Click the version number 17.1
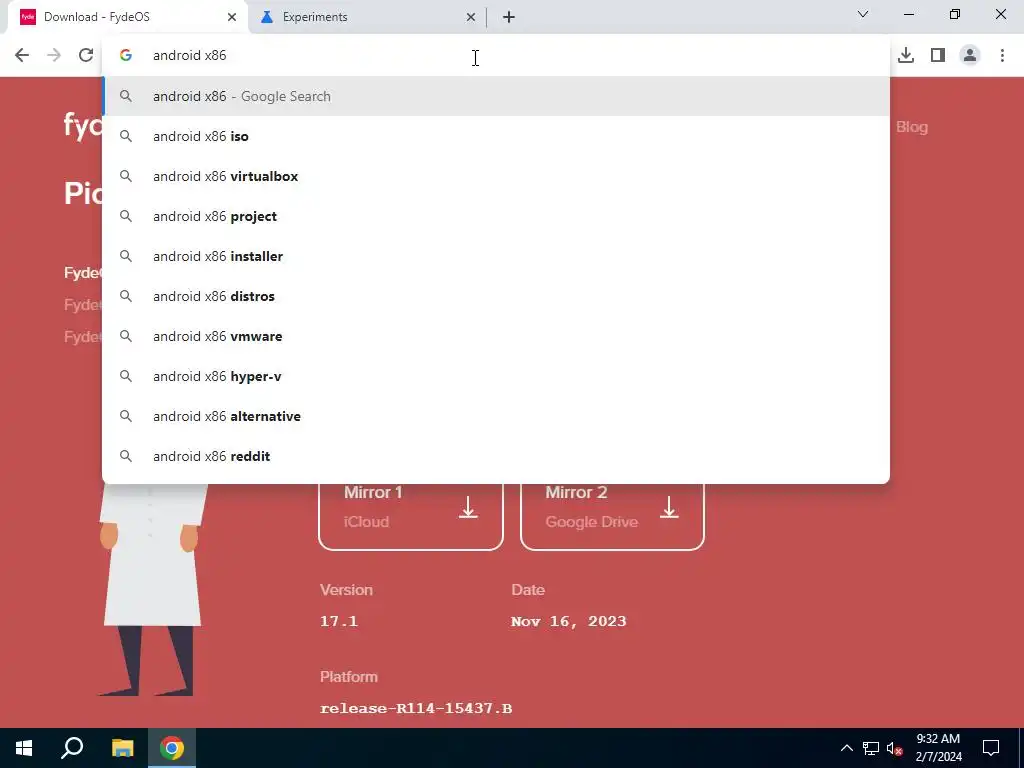This screenshot has width=1024, height=768. click(x=339, y=621)
